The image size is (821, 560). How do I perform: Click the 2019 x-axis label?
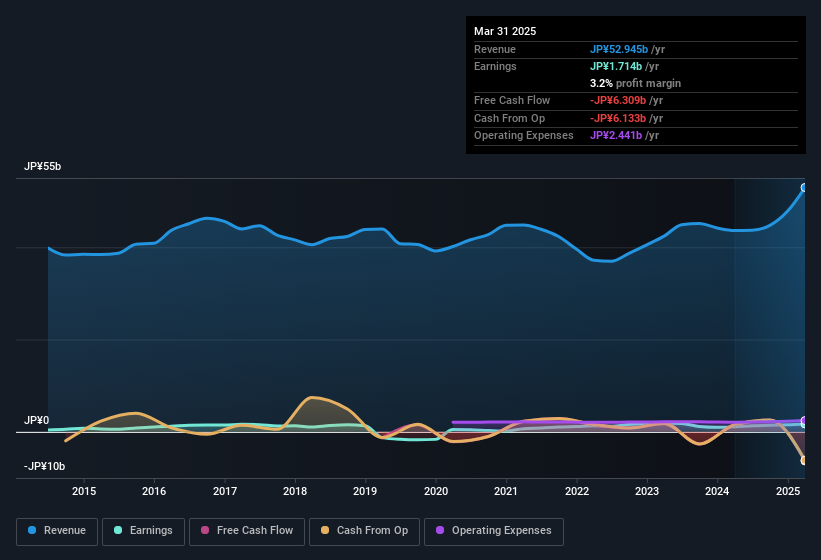(x=365, y=491)
